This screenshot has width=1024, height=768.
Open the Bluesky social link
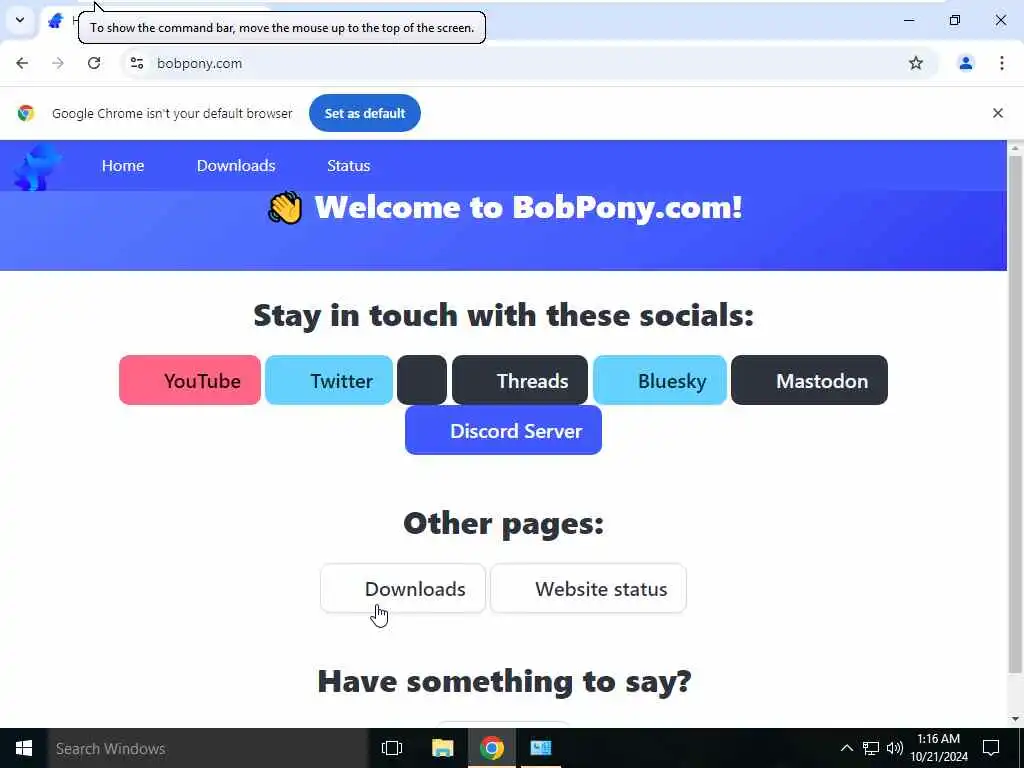point(660,380)
